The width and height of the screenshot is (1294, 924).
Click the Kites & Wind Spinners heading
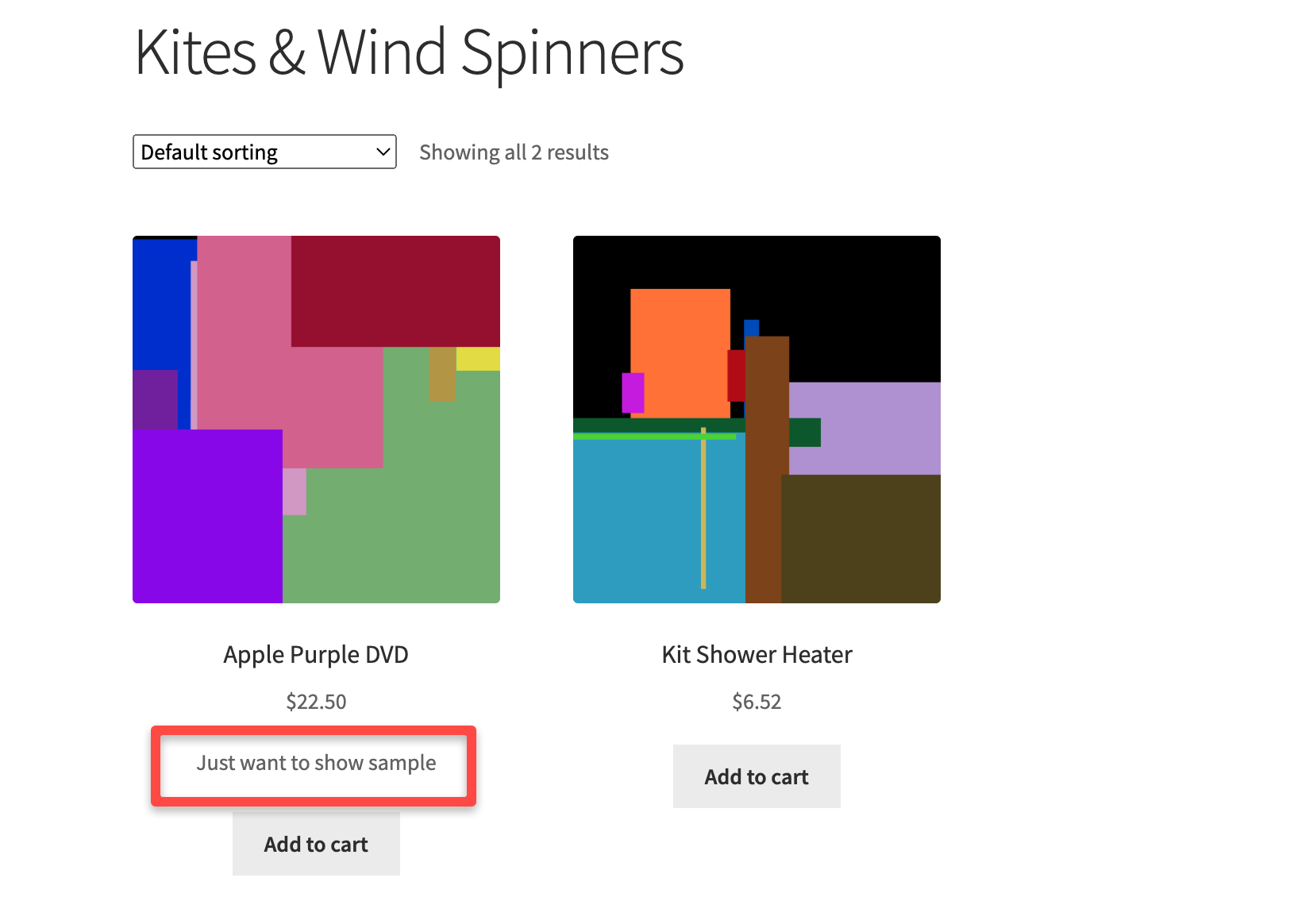coord(409,52)
